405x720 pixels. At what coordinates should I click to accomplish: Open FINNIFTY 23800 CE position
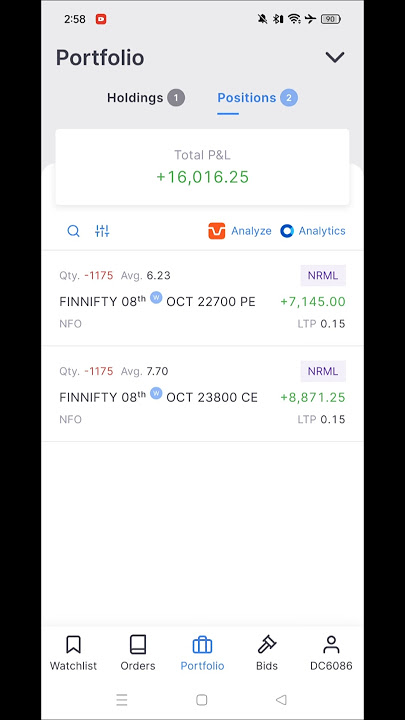[x=202, y=394]
